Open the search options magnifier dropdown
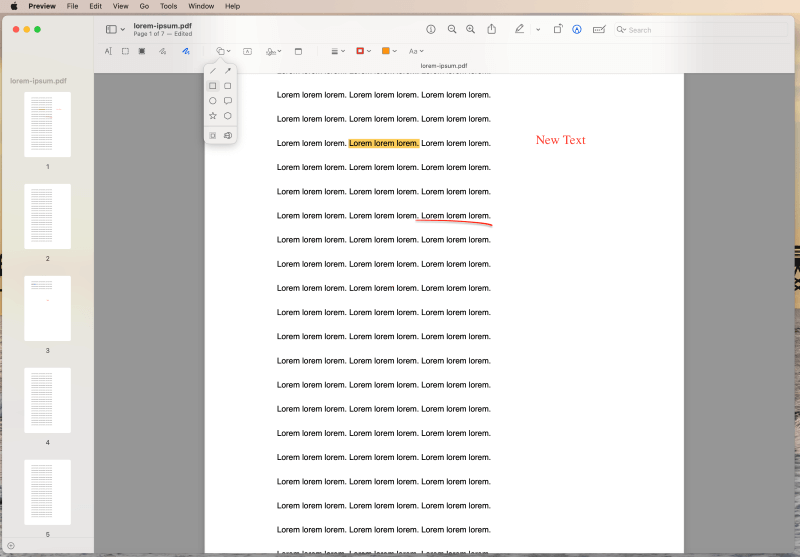This screenshot has width=800, height=557. click(621, 30)
